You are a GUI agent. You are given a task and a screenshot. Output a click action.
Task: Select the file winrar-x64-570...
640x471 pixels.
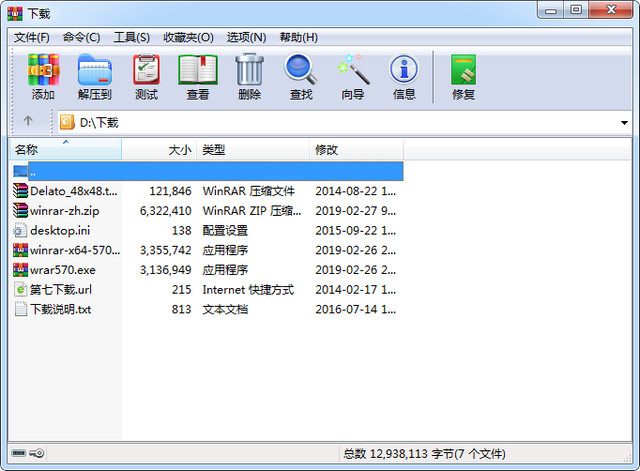[75, 250]
